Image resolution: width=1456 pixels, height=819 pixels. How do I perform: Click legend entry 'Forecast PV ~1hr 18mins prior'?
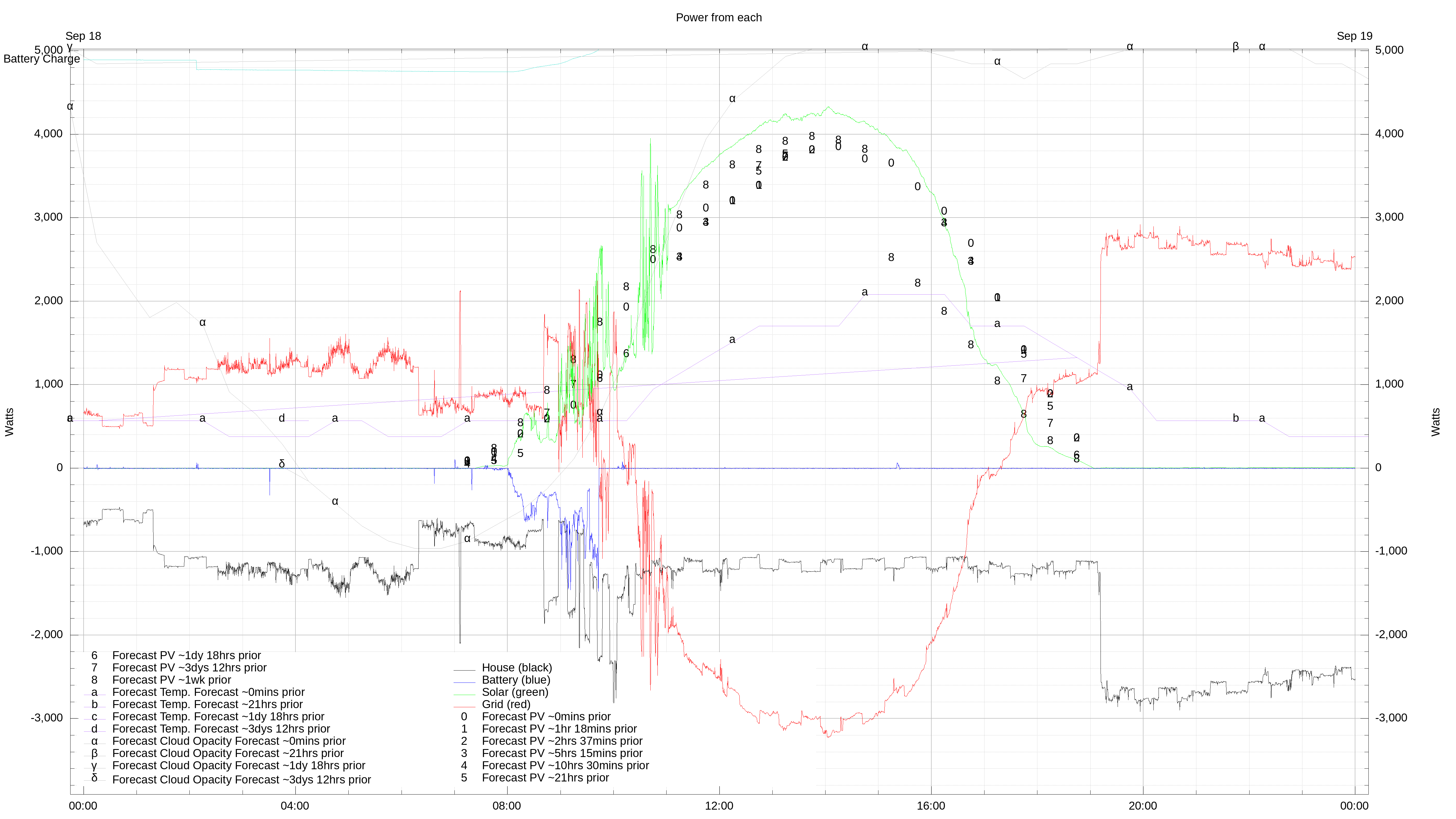(559, 729)
